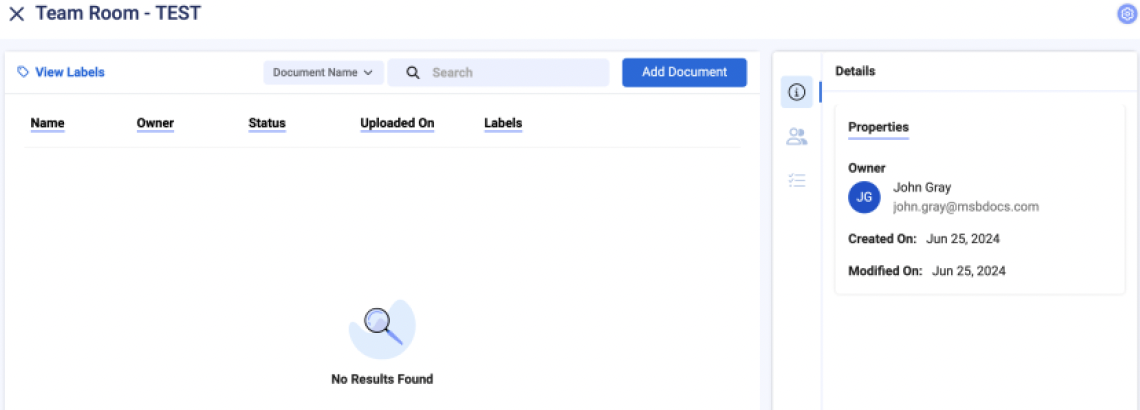Expand the Document Name dropdown
The width and height of the screenshot is (1140, 410).
tap(323, 72)
